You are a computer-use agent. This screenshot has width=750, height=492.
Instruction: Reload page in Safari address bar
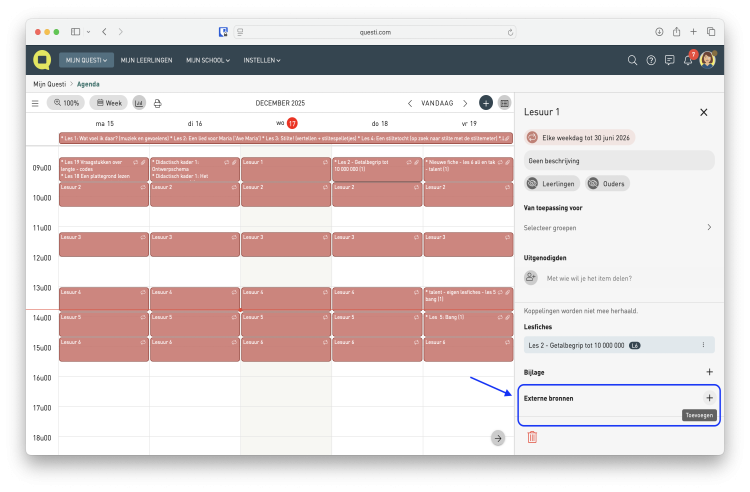510,32
